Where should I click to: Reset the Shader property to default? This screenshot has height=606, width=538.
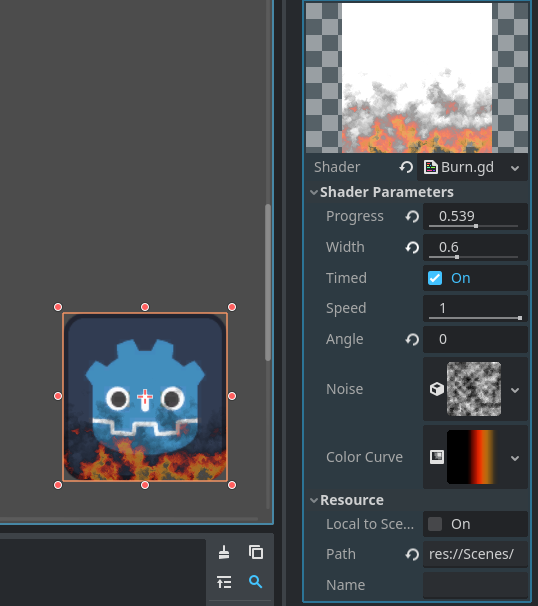406,167
